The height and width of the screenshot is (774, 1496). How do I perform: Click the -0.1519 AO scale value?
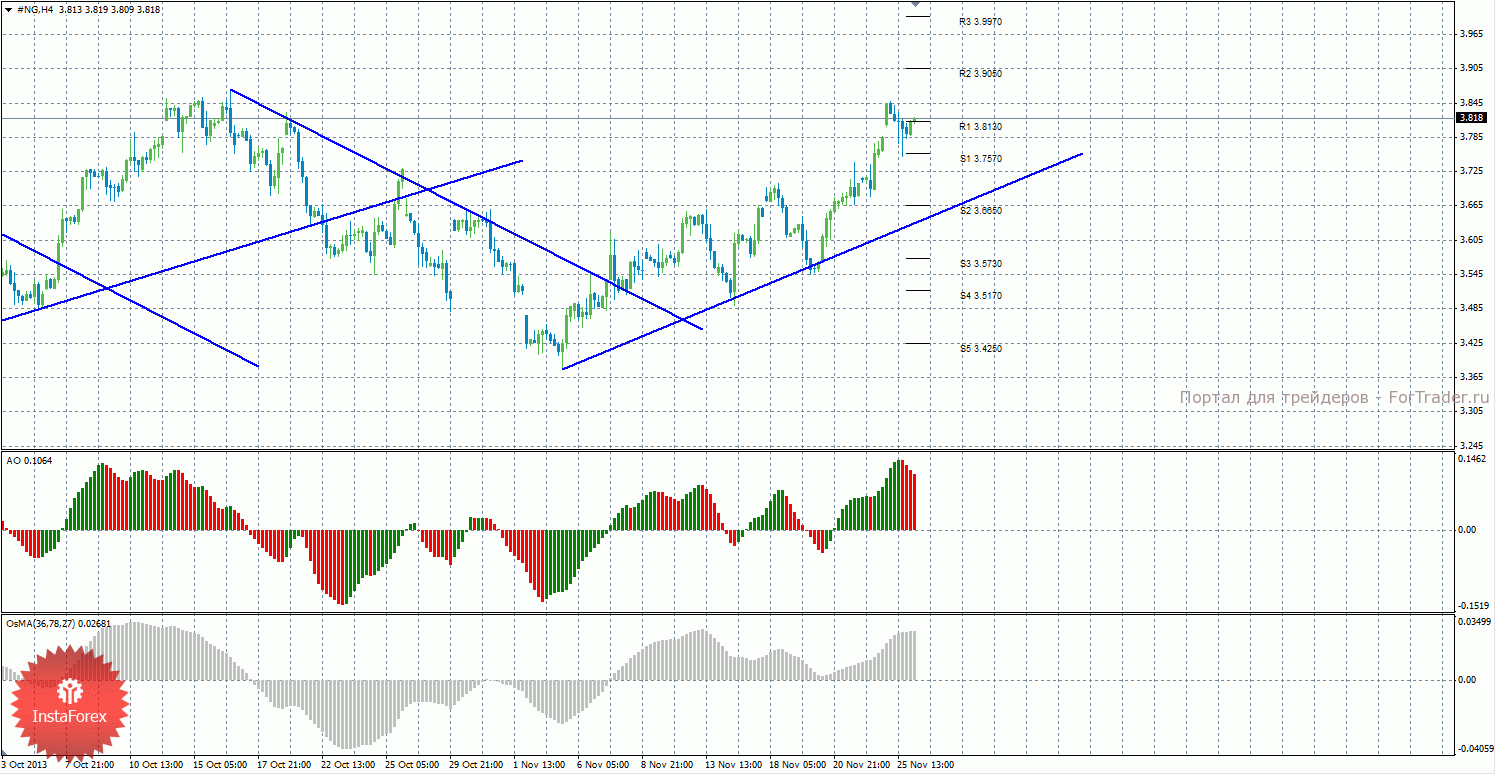(1473, 606)
